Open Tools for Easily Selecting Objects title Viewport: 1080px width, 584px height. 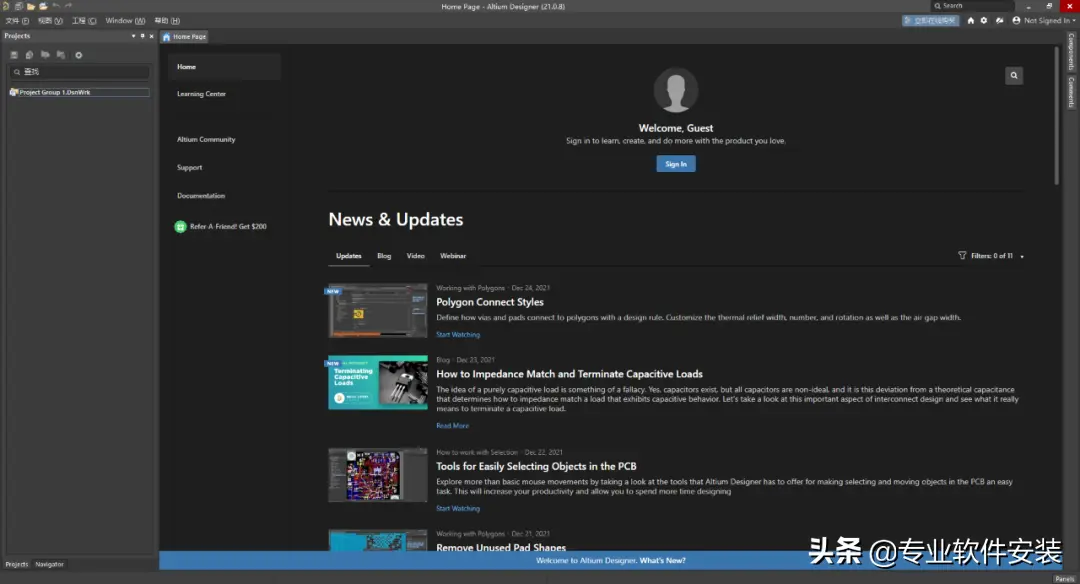536,466
